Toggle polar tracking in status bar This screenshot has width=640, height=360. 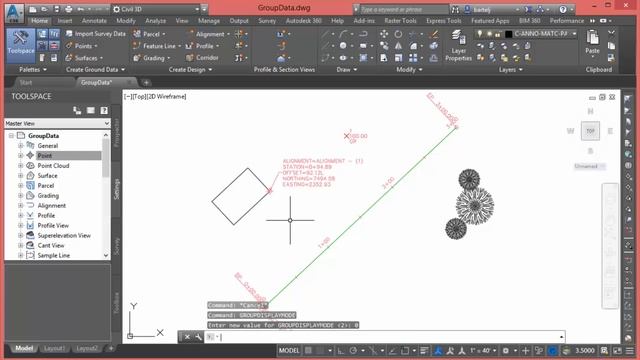point(353,351)
